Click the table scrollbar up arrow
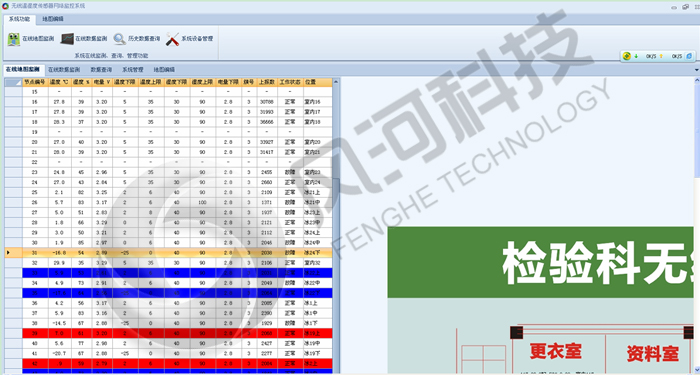700x375 pixels. [x=336, y=82]
